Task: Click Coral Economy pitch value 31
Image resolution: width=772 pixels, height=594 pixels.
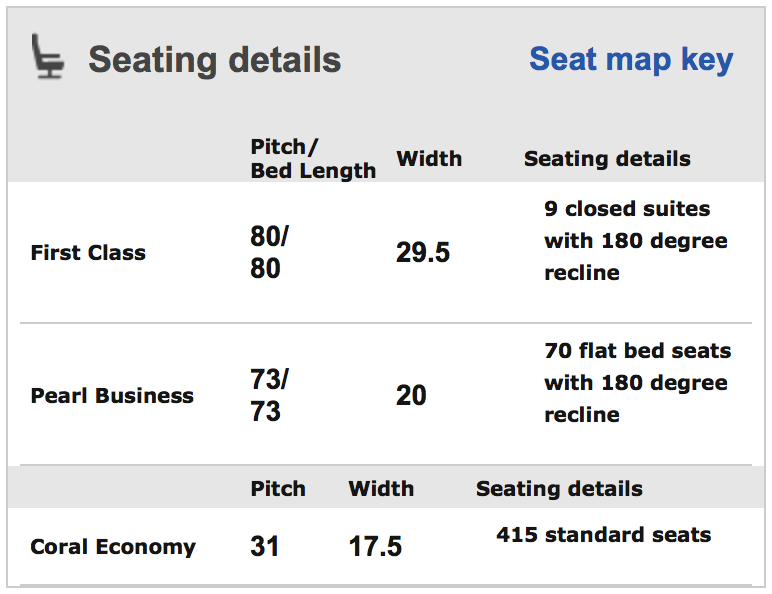Action: pos(264,547)
